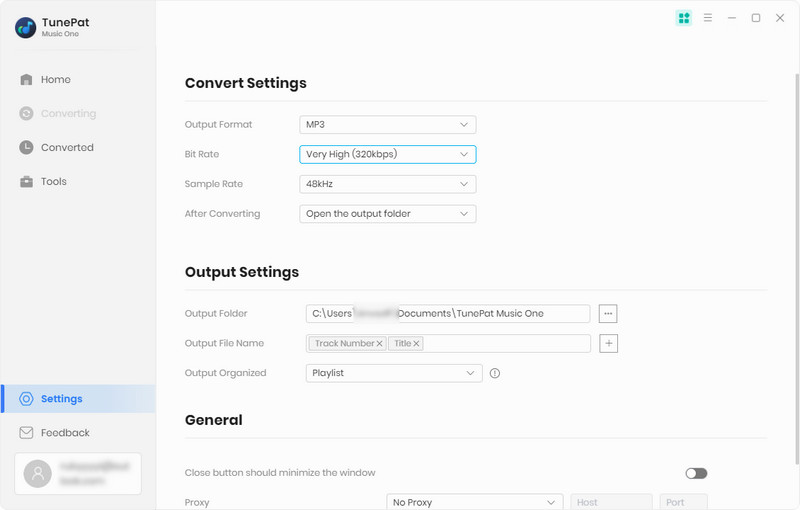
Task: Click the Convert Settings heading
Action: (x=245, y=83)
